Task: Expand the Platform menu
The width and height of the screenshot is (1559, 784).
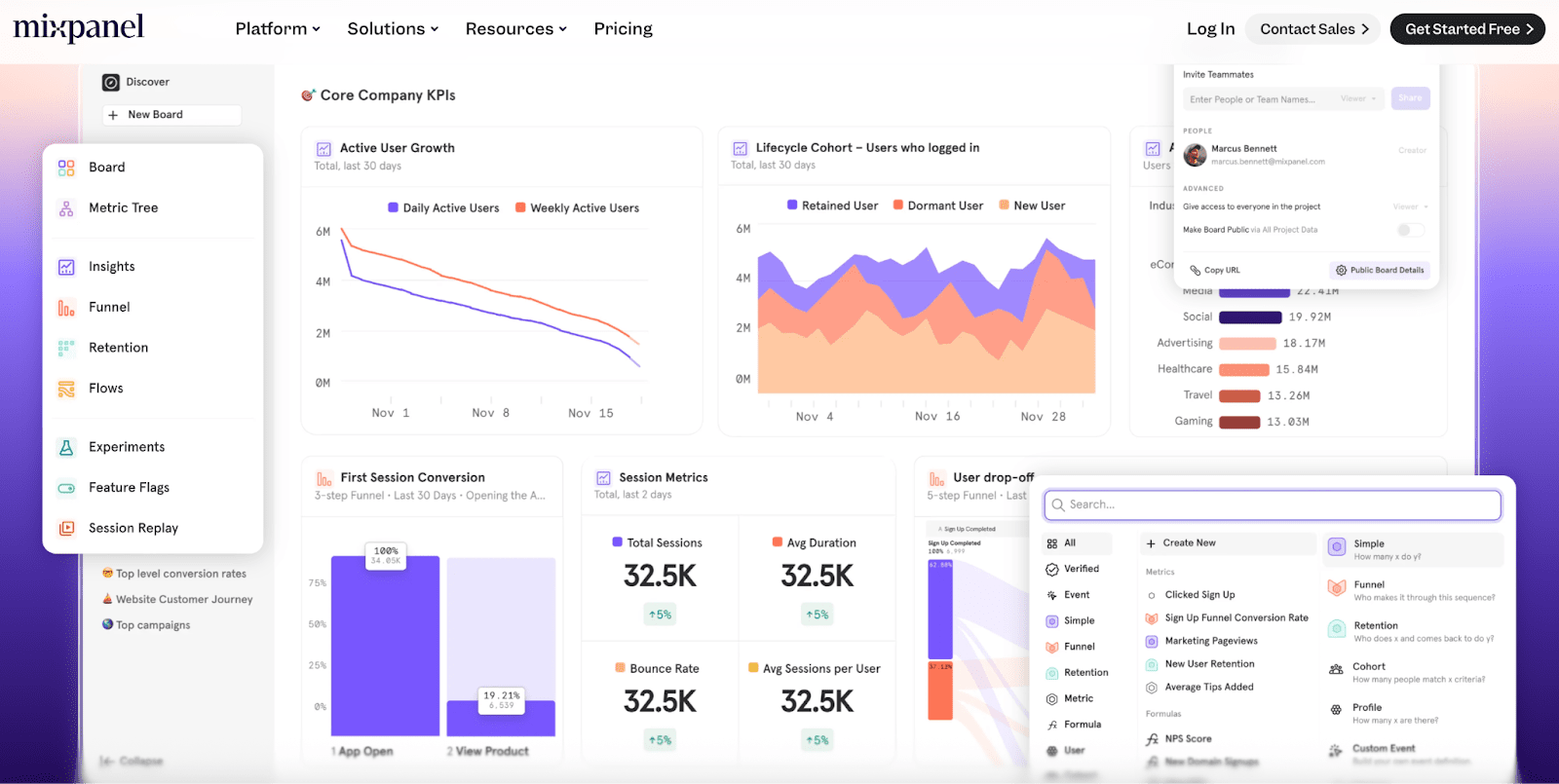Action: 278,29
